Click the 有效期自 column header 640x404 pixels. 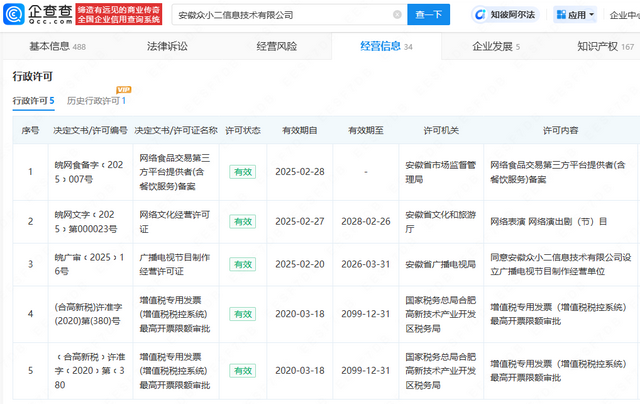(300, 130)
